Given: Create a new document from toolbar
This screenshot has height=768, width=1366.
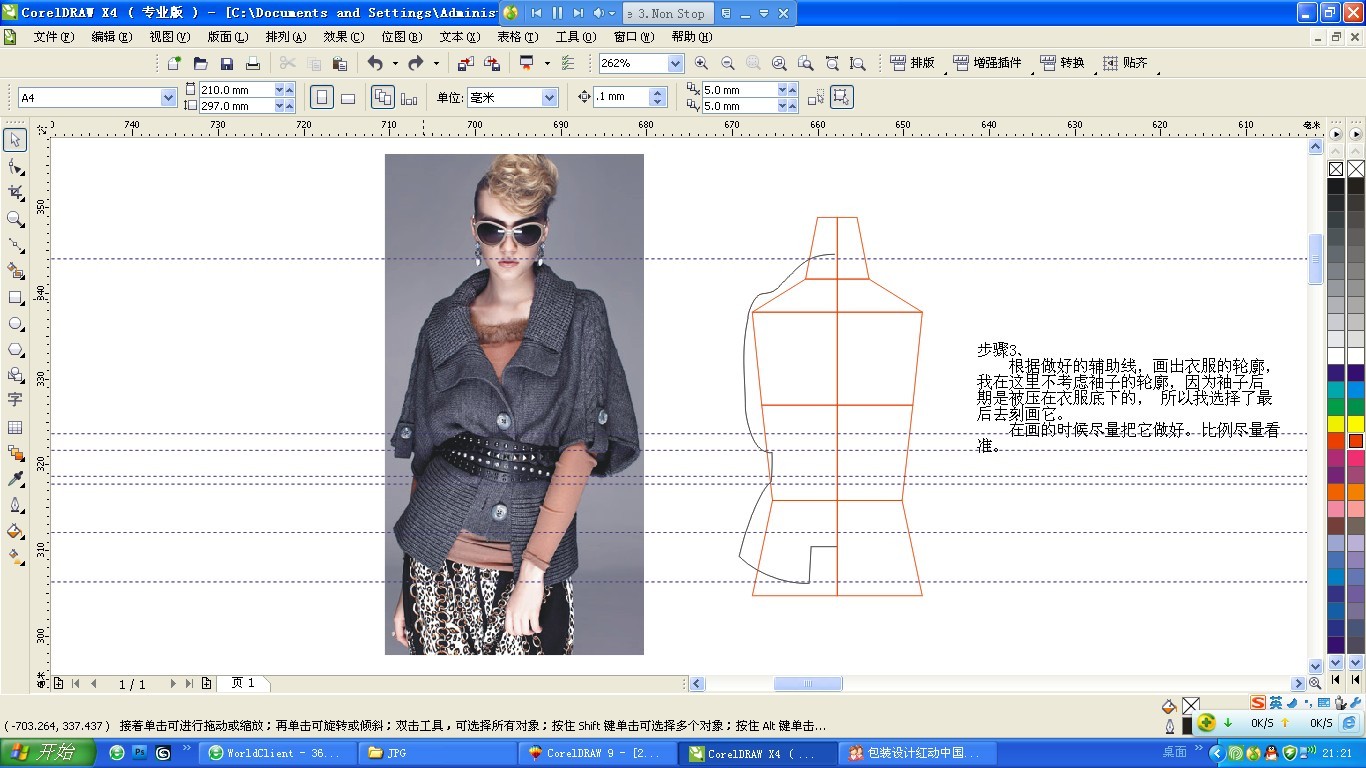Looking at the screenshot, I should pyautogui.click(x=174, y=63).
